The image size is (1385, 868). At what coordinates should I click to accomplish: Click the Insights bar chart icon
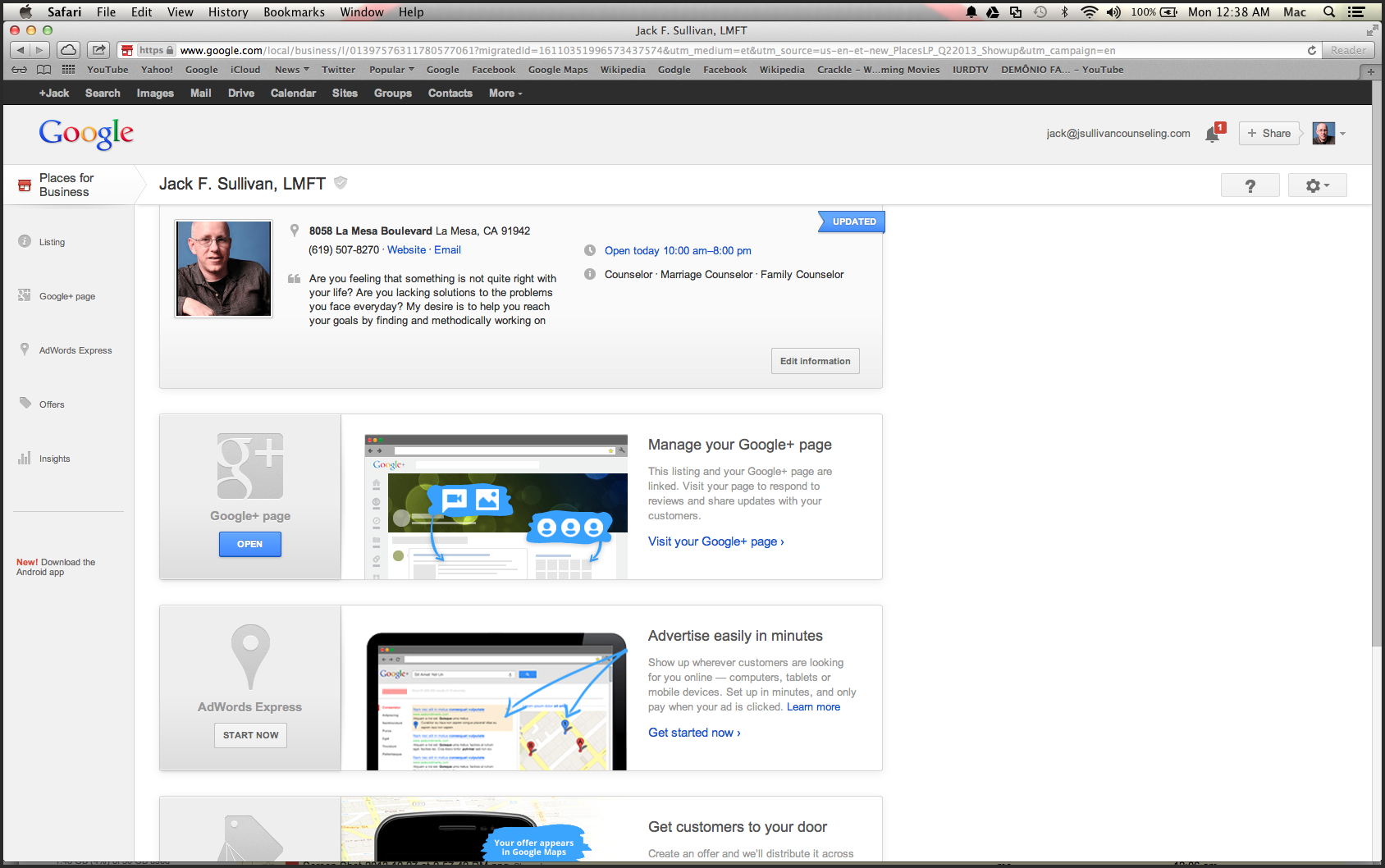click(25, 458)
